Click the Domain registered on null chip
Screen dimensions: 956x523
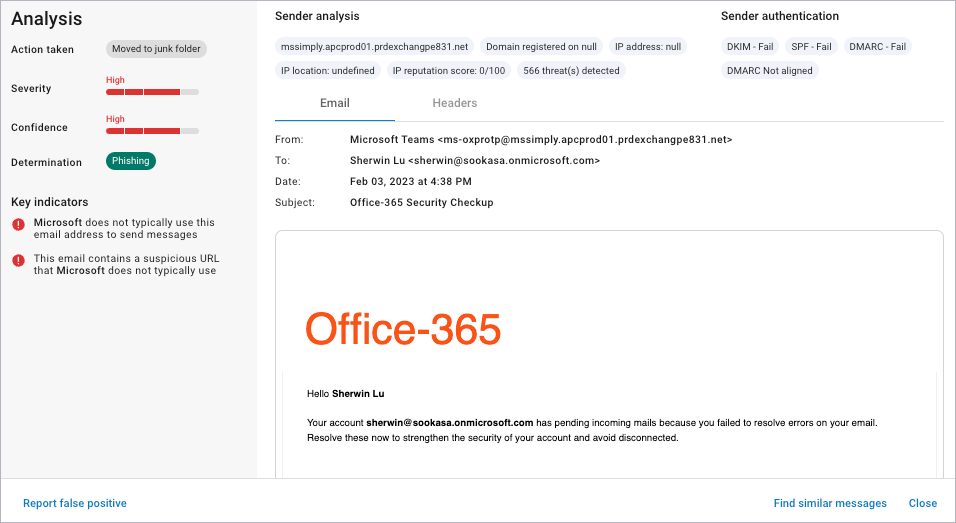(541, 46)
